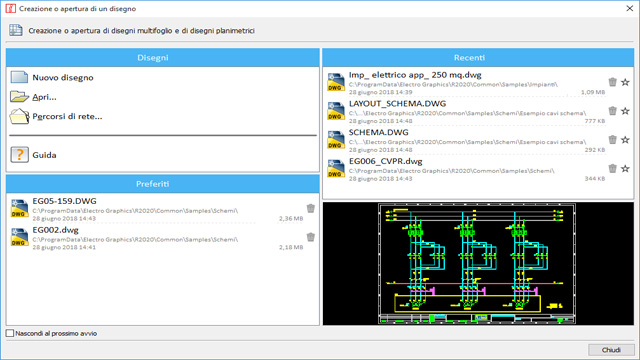Select Nuovo disegno
Screen dimensions: 640x360
(x=63, y=78)
